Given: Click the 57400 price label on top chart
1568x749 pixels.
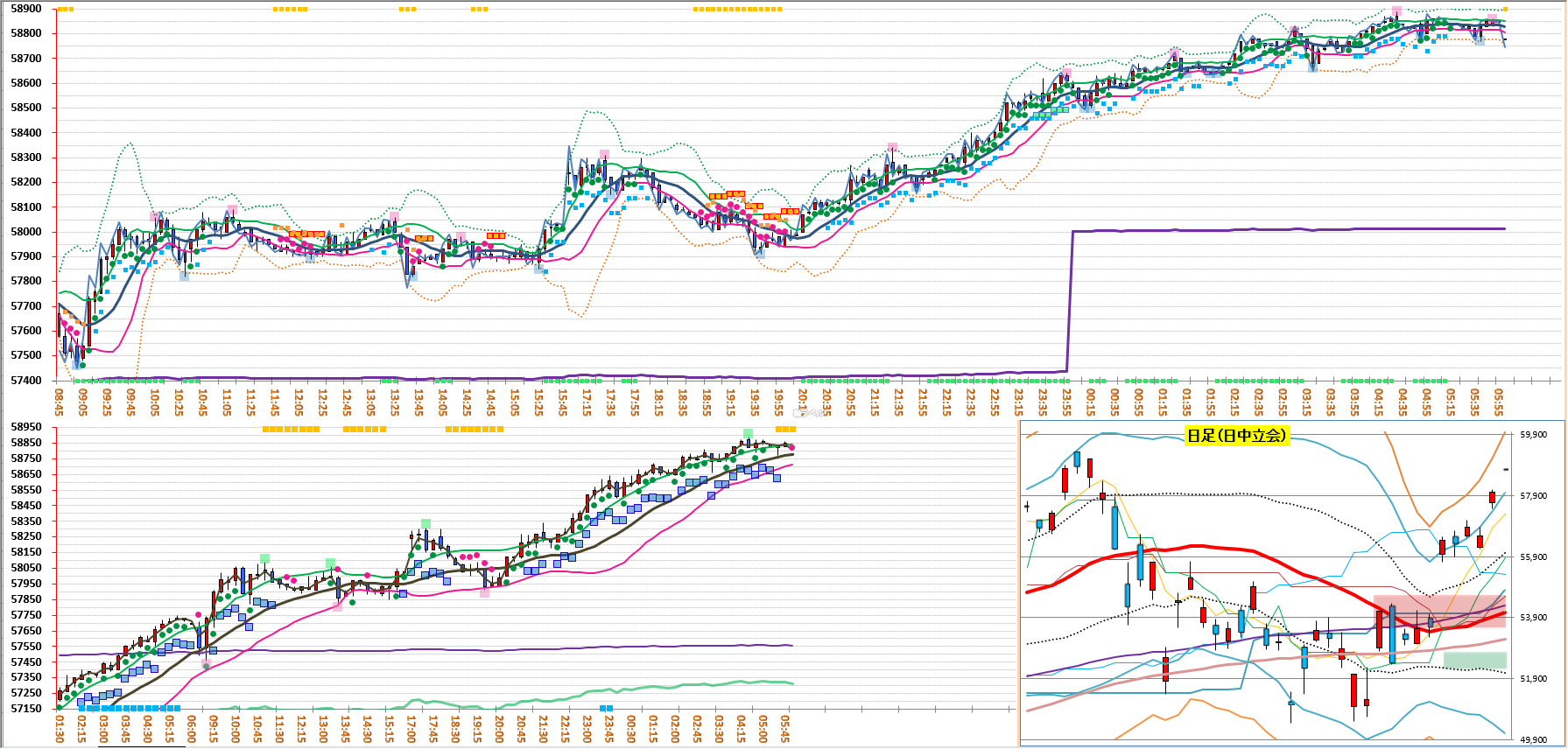Looking at the screenshot, I should pyautogui.click(x=26, y=381).
